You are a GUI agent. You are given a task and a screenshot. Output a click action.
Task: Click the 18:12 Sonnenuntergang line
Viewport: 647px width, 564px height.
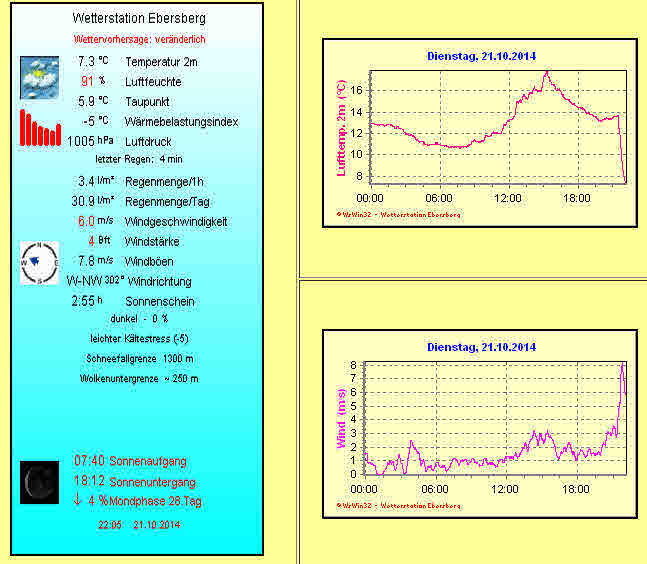[x=132, y=481]
